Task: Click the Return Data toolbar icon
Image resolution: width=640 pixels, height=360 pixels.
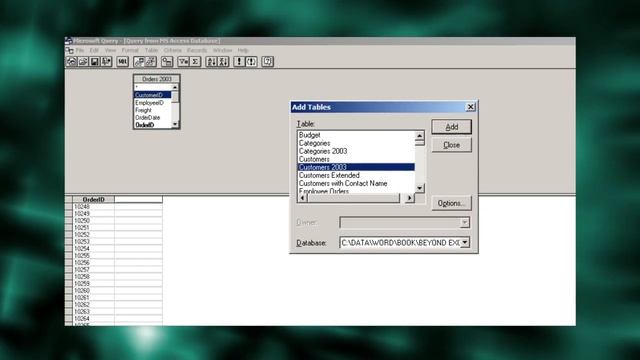Action: (106, 62)
